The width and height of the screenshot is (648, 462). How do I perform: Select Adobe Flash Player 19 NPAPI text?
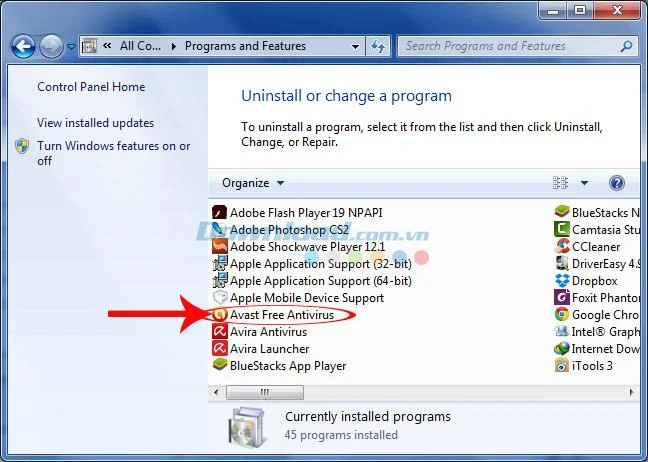click(306, 213)
